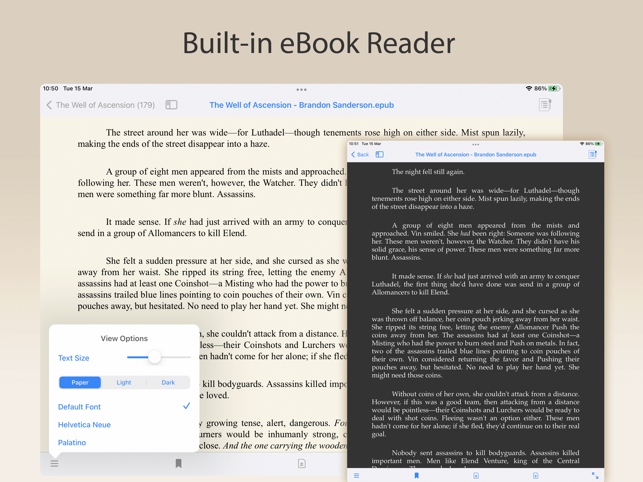Click the view options menu icon at bottom left
This screenshot has height=482, width=643.
(x=55, y=464)
